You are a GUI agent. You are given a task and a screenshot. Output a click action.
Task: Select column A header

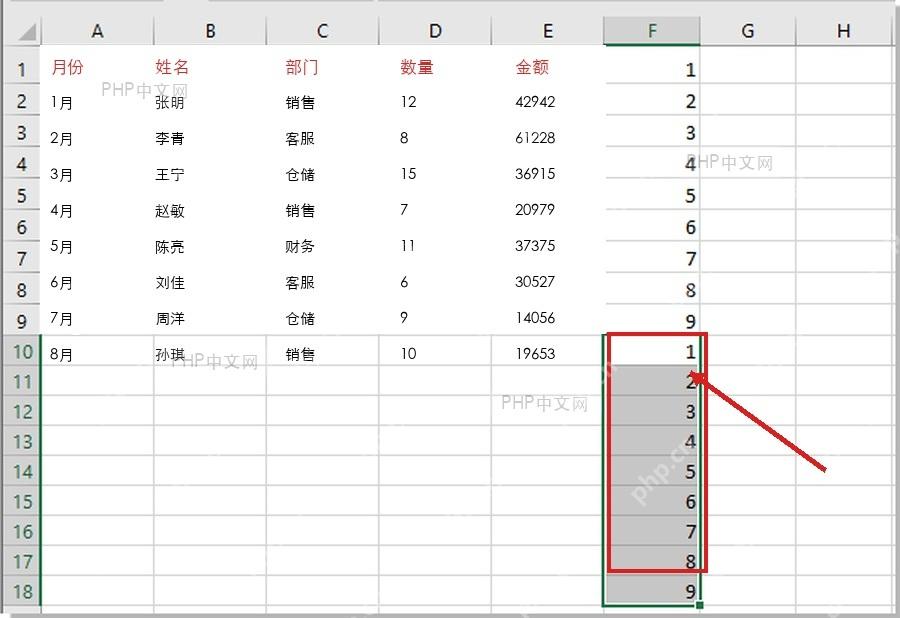point(97,31)
